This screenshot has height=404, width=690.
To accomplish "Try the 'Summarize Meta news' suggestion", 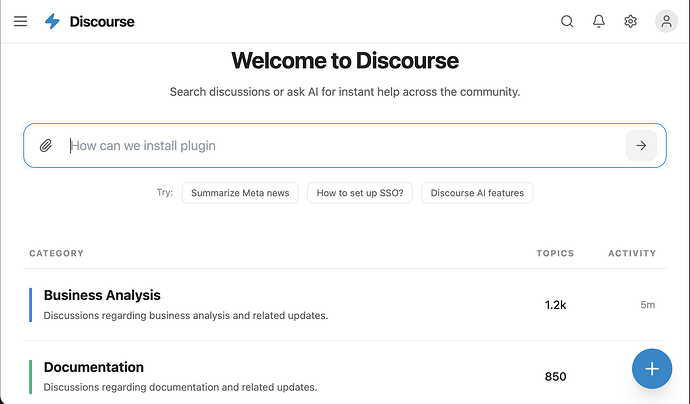I will click(240, 193).
